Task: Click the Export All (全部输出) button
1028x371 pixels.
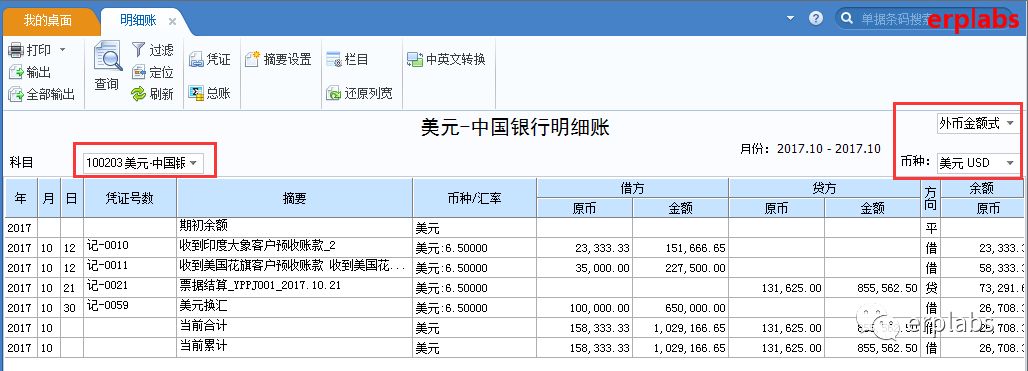Action: (41, 94)
